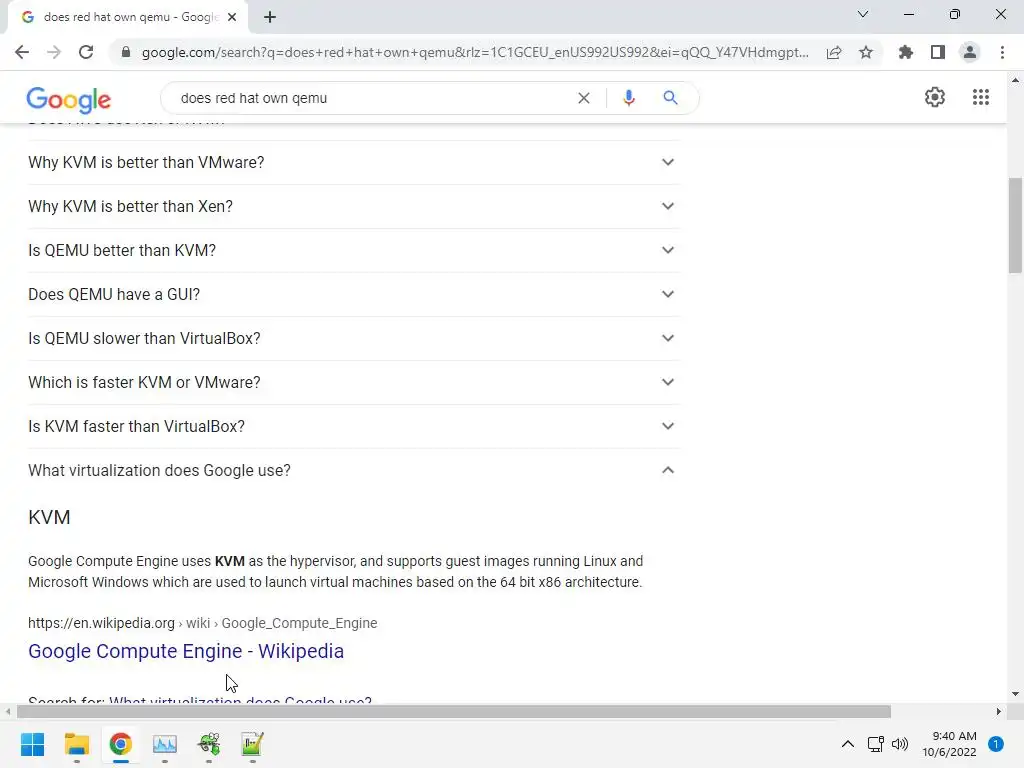This screenshot has width=1024, height=768.
Task: Click the scroll right arrow
Action: point(998,711)
